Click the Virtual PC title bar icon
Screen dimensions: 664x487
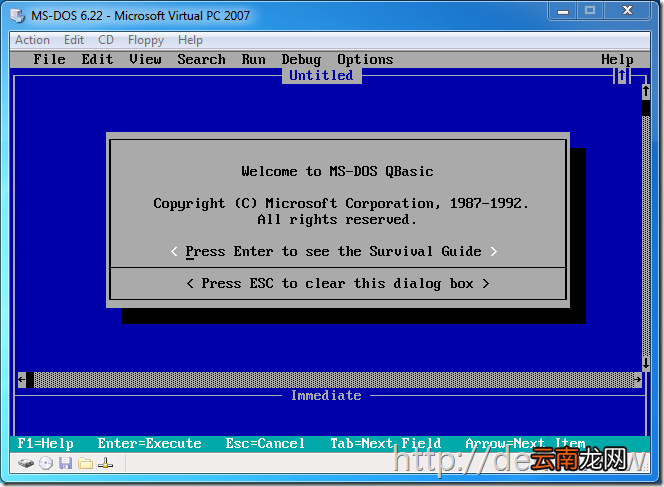coord(18,16)
